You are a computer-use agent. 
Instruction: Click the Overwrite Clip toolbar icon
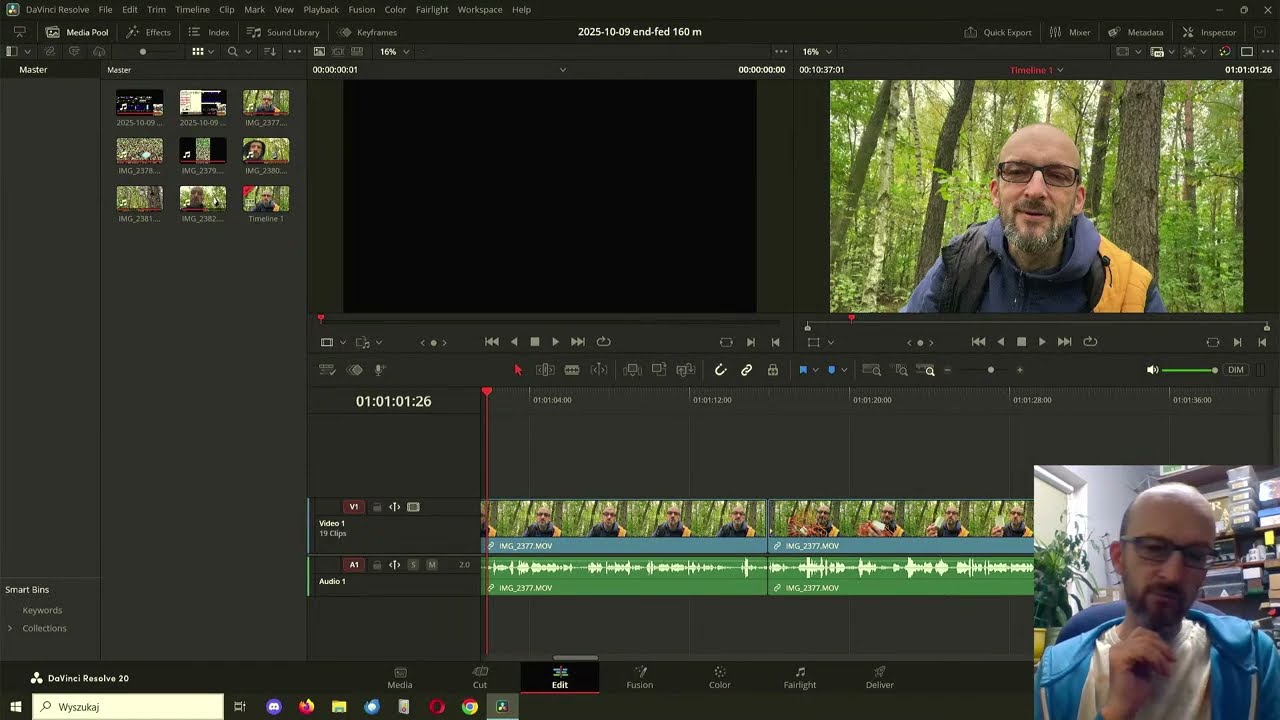659,370
